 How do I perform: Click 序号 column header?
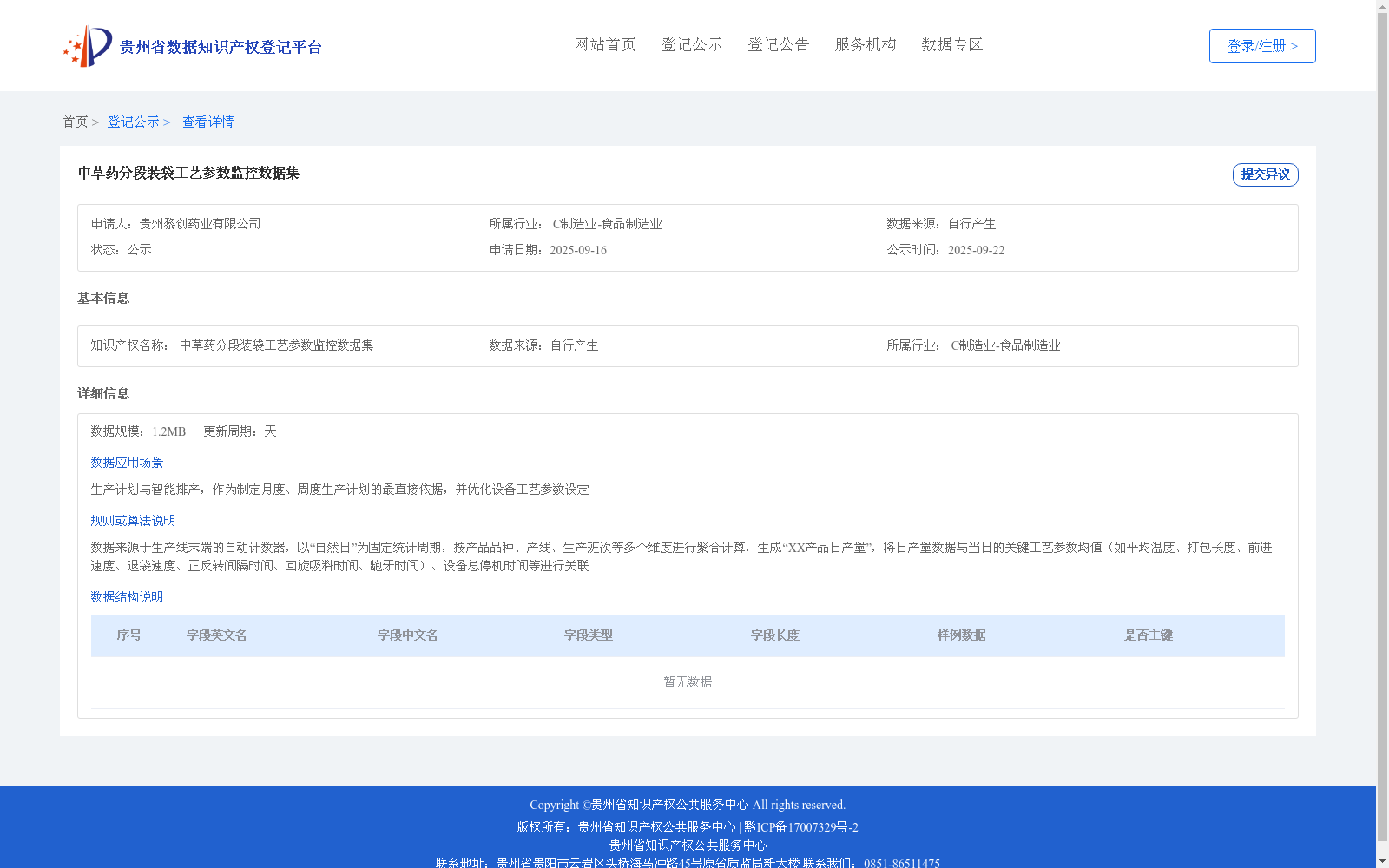(129, 635)
